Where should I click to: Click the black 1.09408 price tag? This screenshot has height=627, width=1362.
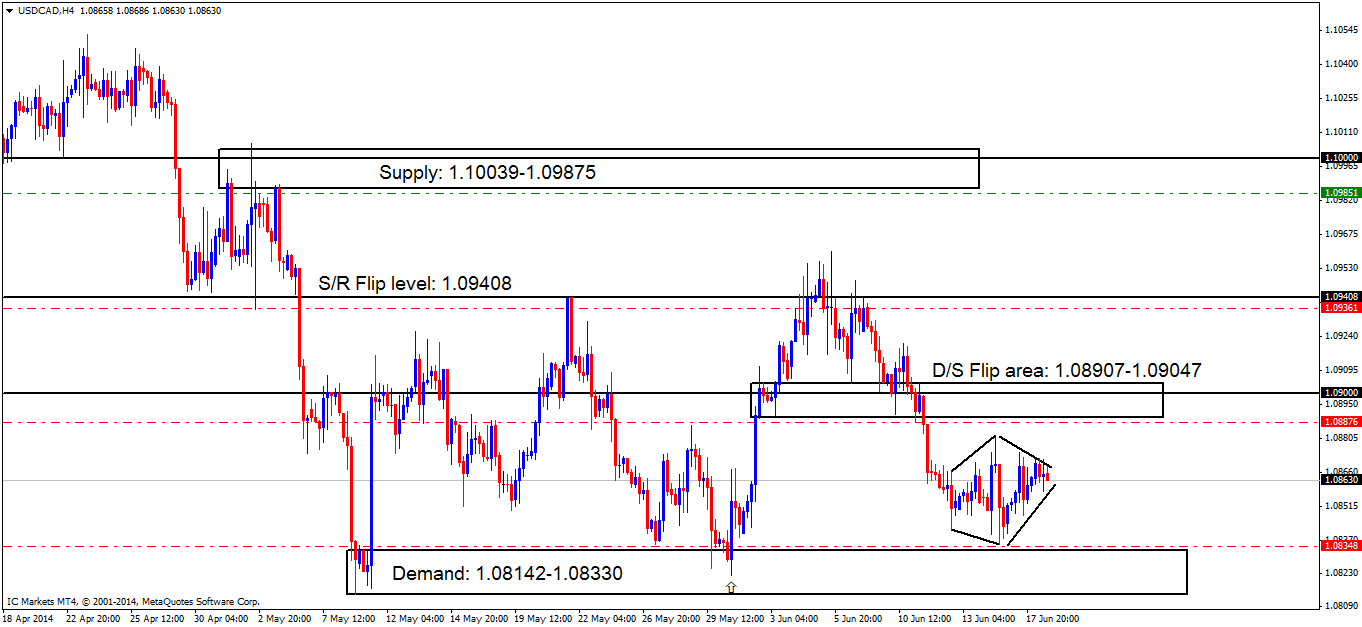[1340, 297]
